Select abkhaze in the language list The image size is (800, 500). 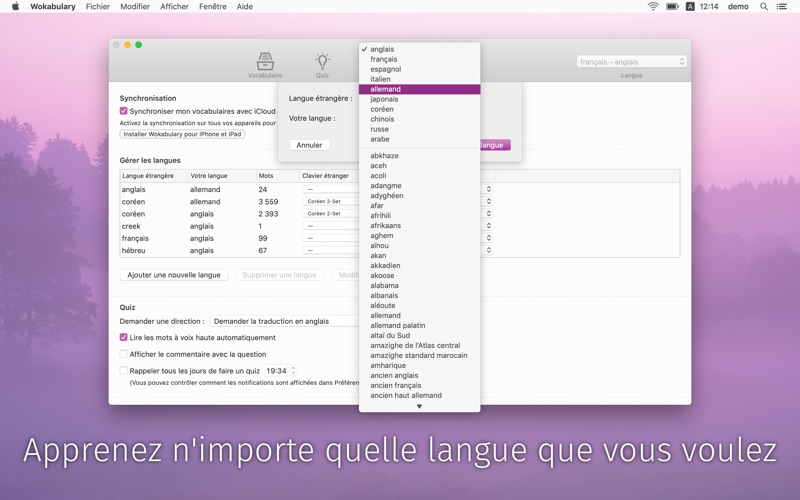tap(419, 156)
